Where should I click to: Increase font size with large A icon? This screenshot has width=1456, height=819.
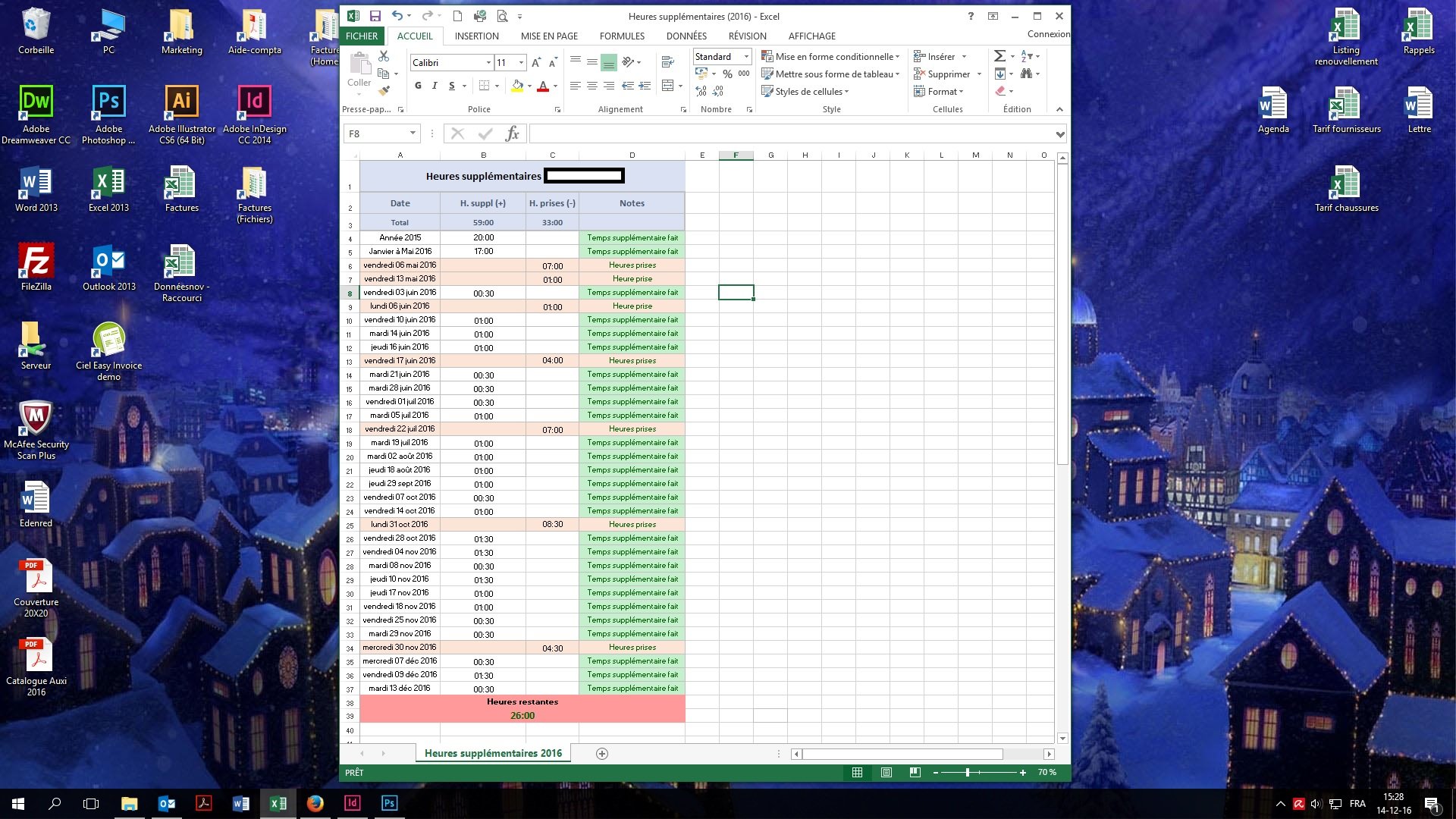536,62
